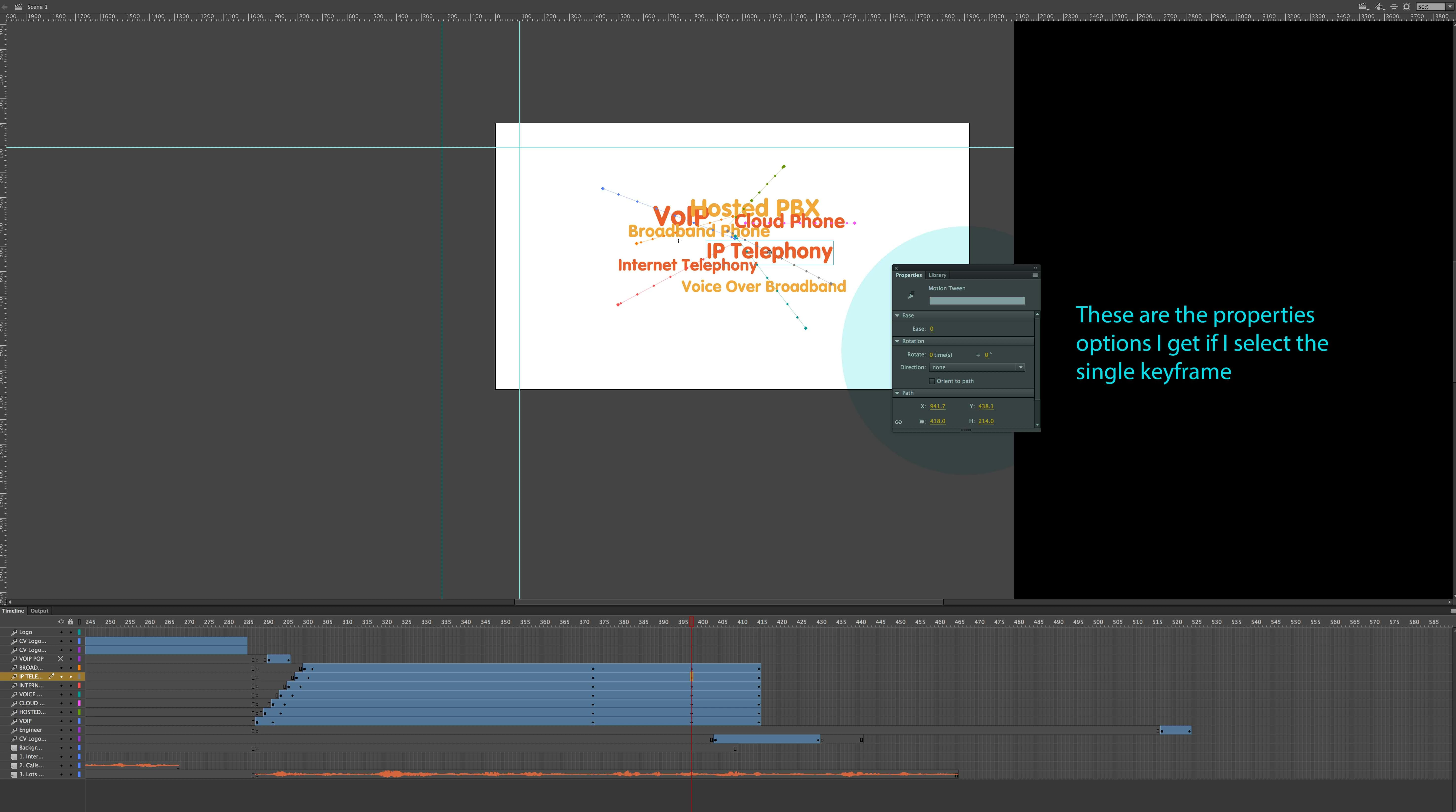Switch to the Output tab

39,611
